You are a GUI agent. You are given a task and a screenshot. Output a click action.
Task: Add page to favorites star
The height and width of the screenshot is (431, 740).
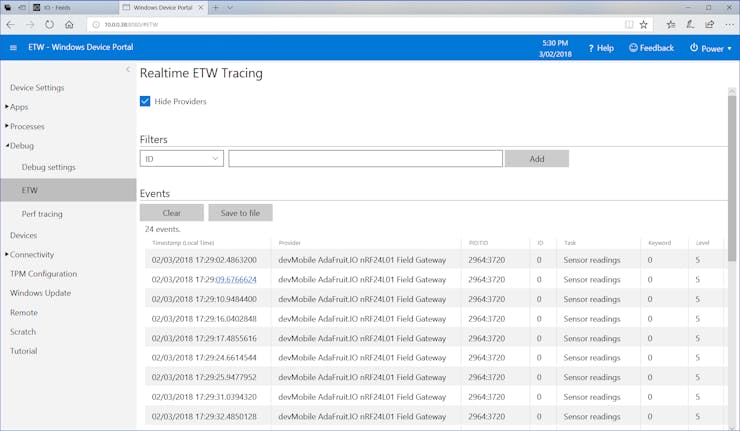click(x=643, y=25)
